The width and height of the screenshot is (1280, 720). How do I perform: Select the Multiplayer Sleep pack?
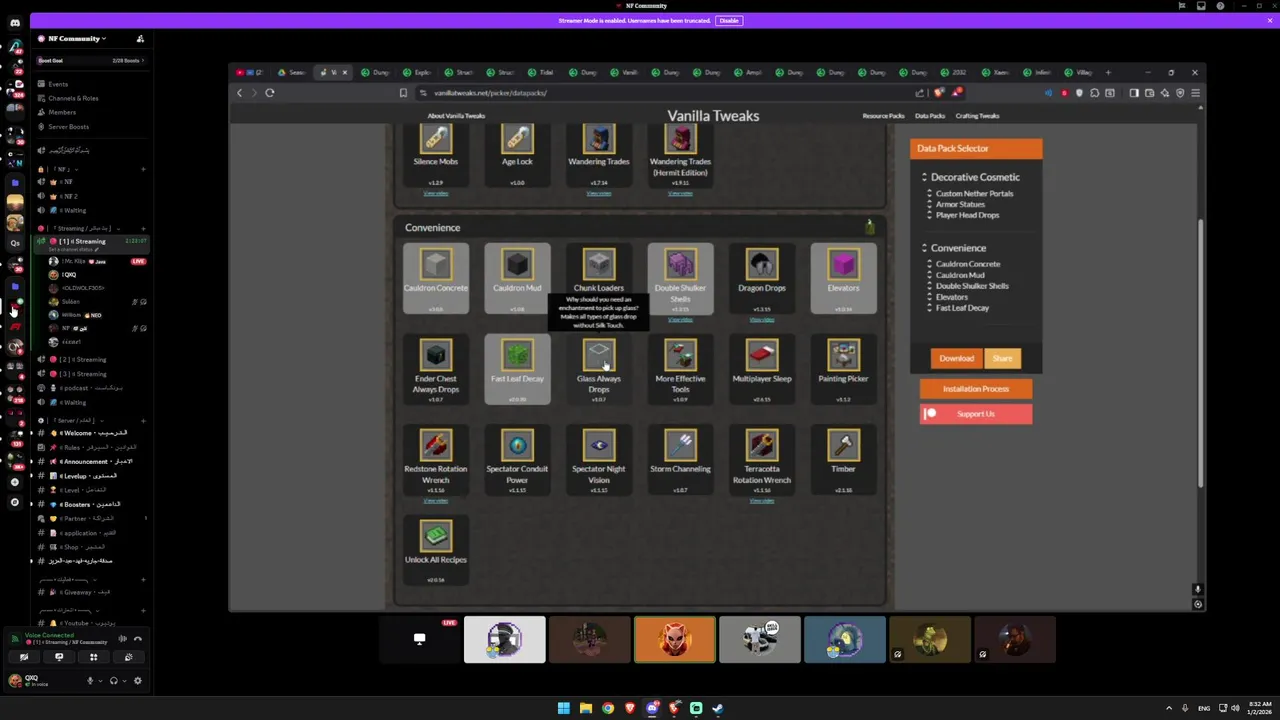tap(762, 369)
